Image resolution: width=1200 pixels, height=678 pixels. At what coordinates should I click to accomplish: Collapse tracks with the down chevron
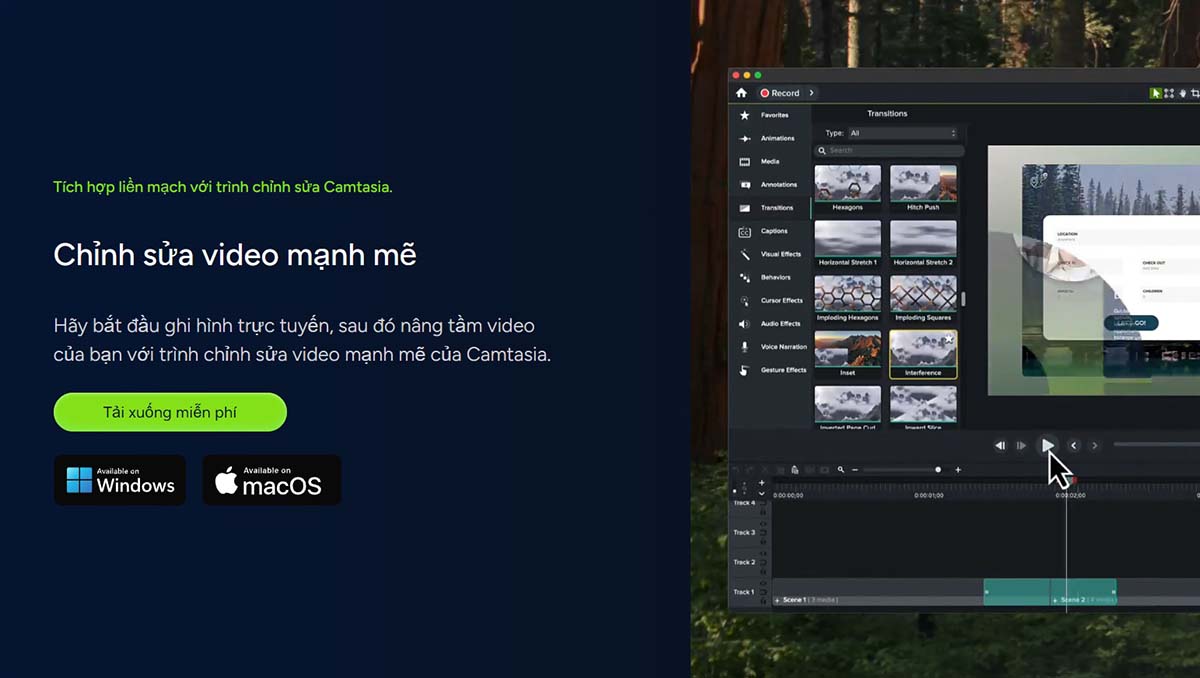click(x=762, y=494)
